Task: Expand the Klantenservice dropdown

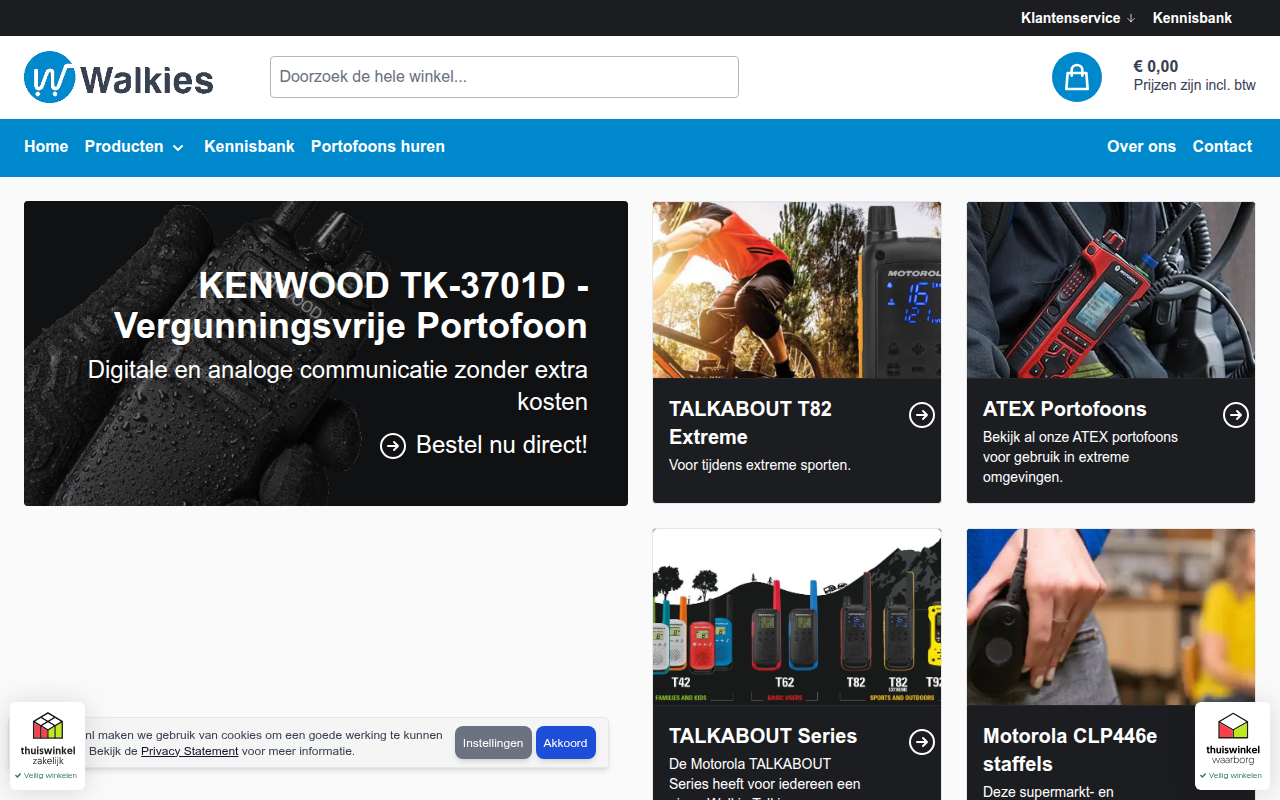Action: tap(1078, 18)
